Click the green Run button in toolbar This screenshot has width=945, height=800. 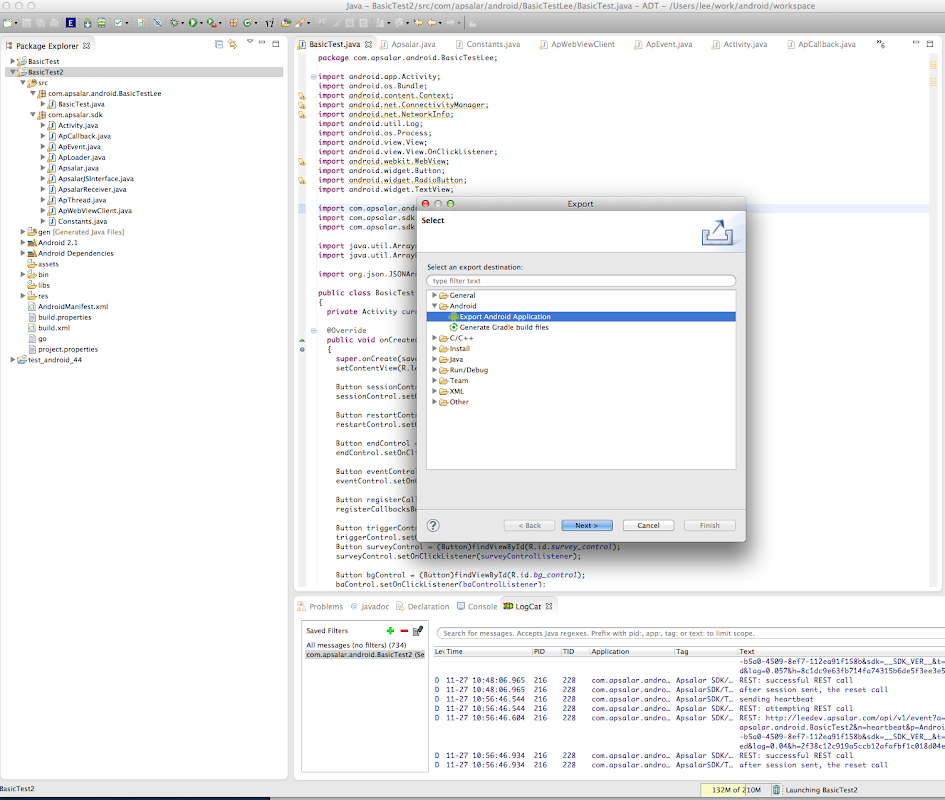194,21
